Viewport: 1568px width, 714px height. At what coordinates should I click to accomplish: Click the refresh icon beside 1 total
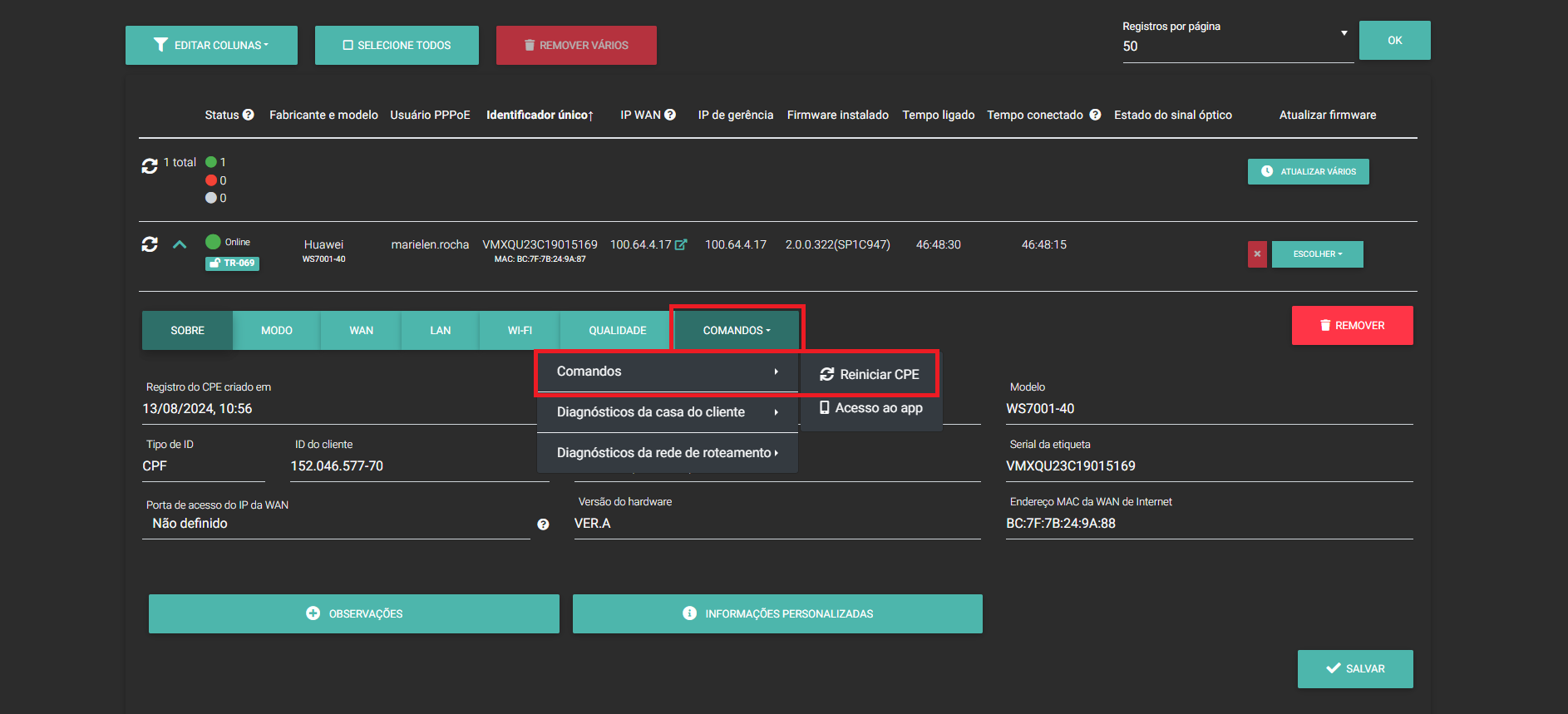pyautogui.click(x=150, y=166)
